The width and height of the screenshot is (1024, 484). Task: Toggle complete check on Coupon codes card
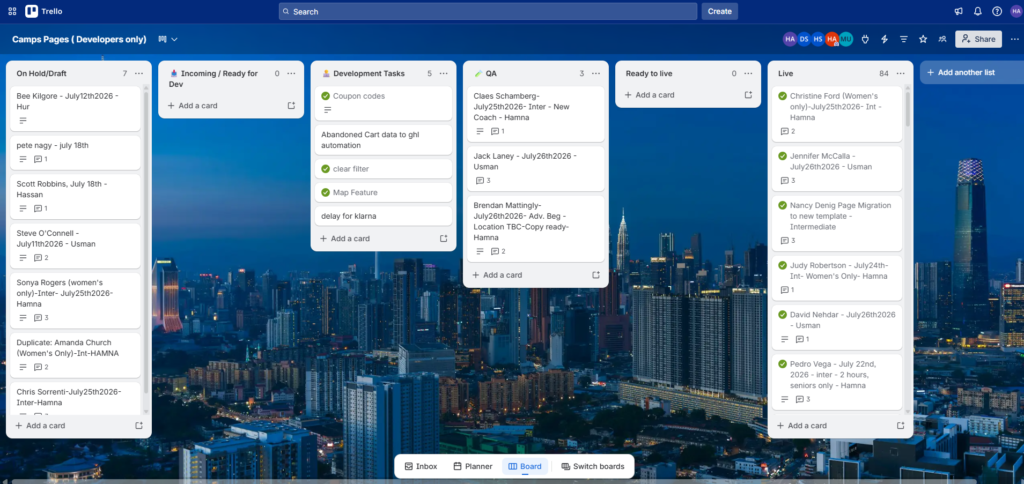coord(325,96)
